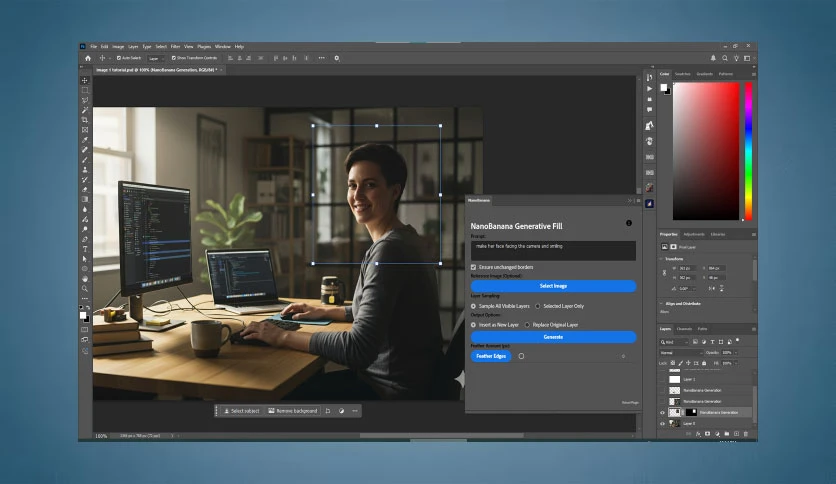The image size is (836, 484).
Task: Create a new group with folder icon
Action: (x=727, y=434)
